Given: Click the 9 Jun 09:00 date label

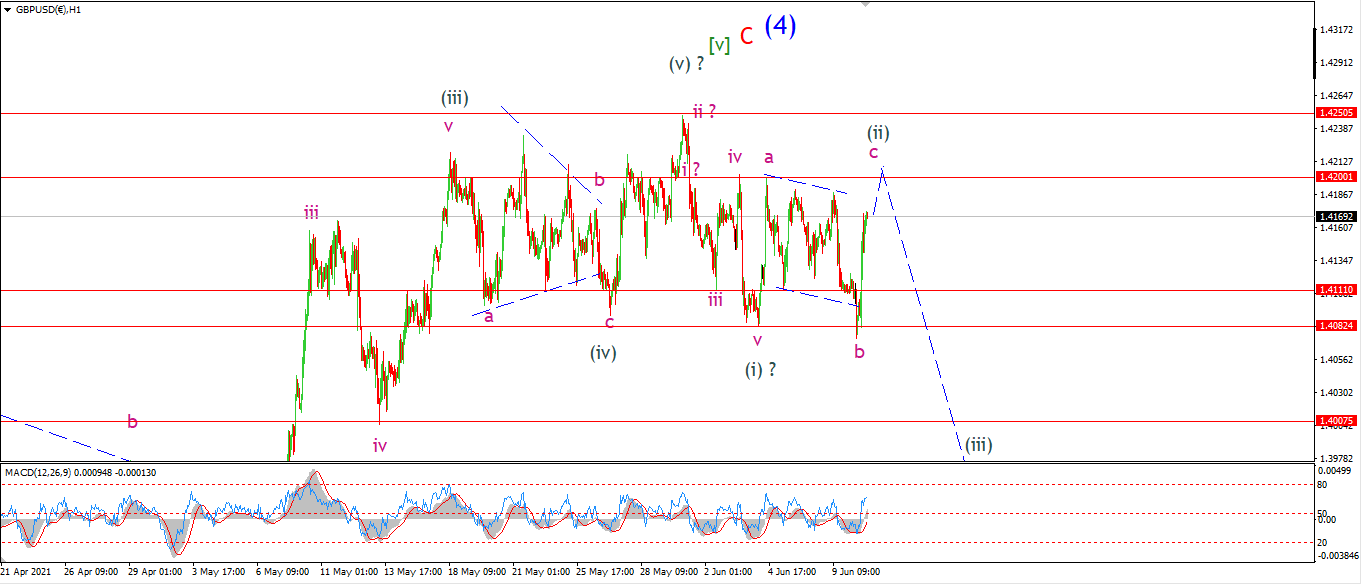Looking at the screenshot, I should pyautogui.click(x=858, y=573).
